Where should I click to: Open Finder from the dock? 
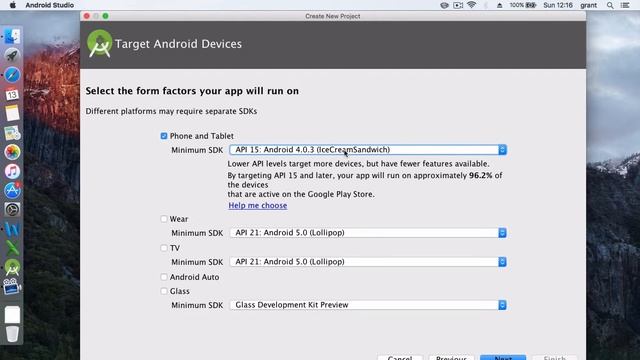coord(12,36)
